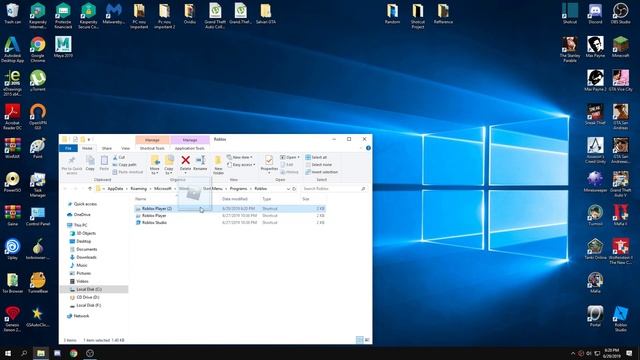
Task: Open the Easy access dropdown
Action: tap(241, 164)
